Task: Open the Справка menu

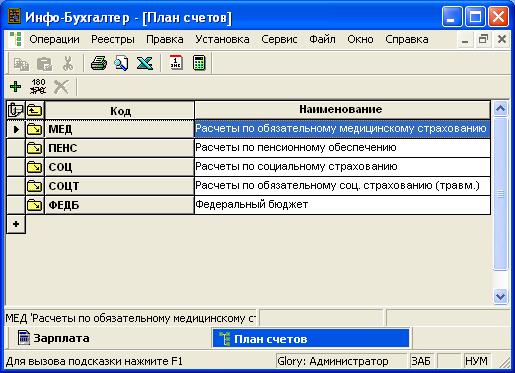Action: [x=407, y=39]
